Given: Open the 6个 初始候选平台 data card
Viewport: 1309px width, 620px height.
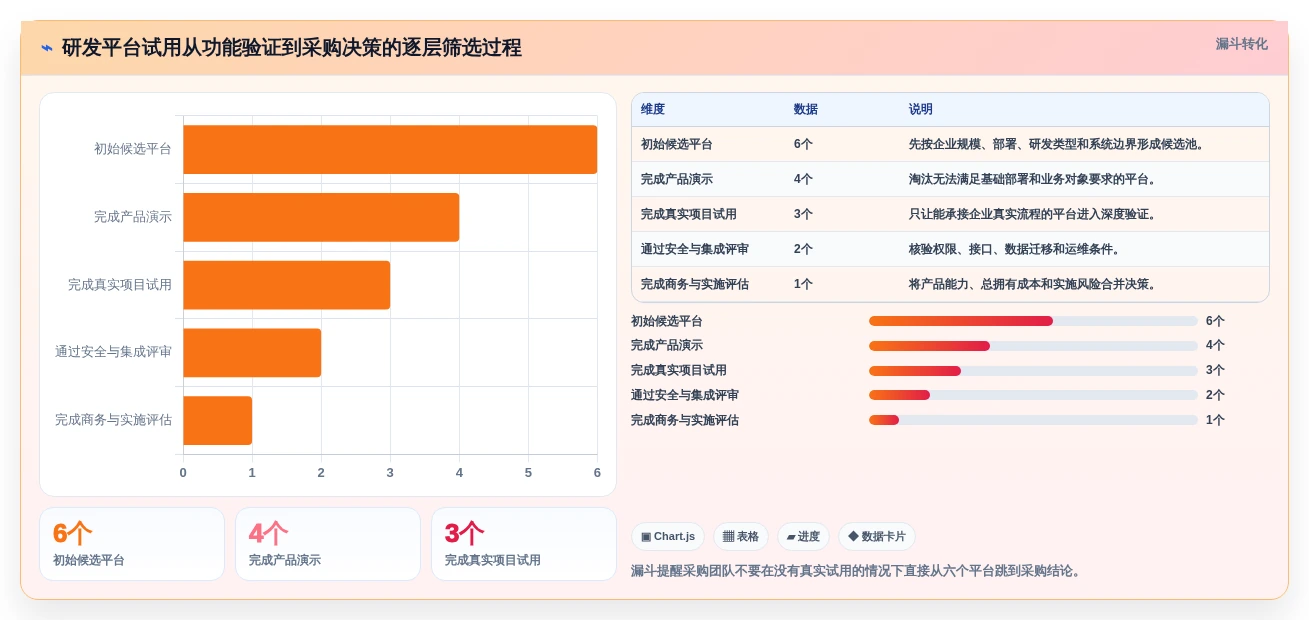Looking at the screenshot, I should tap(132, 544).
